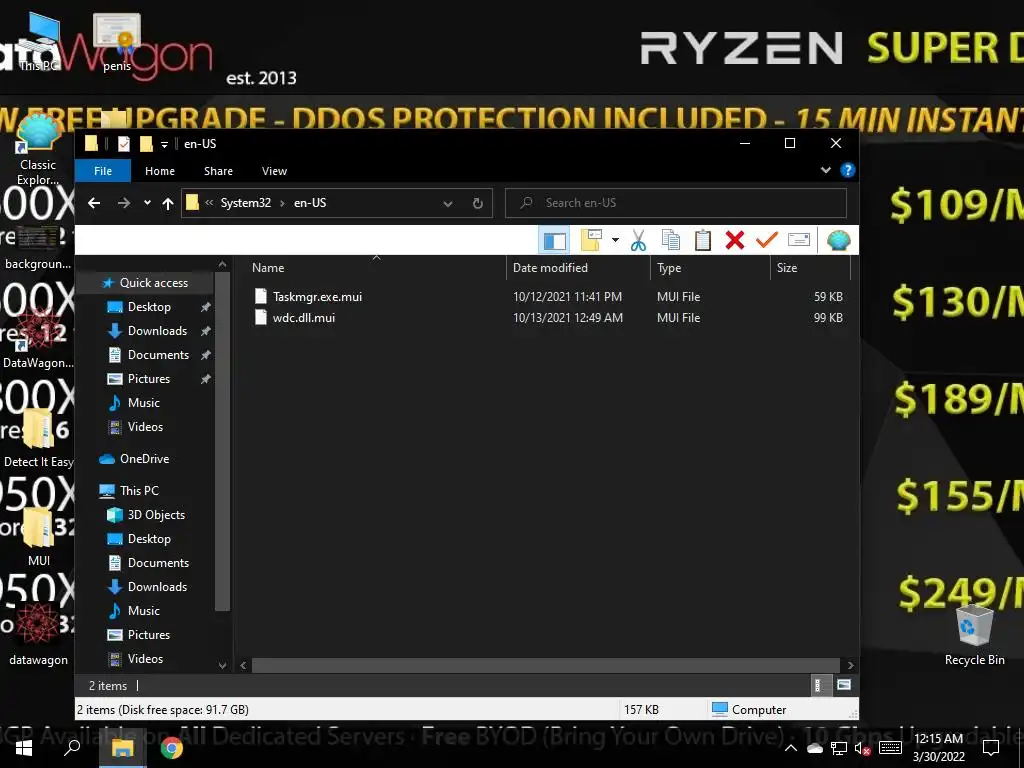Select the wdc.dll.mui file

(304, 318)
